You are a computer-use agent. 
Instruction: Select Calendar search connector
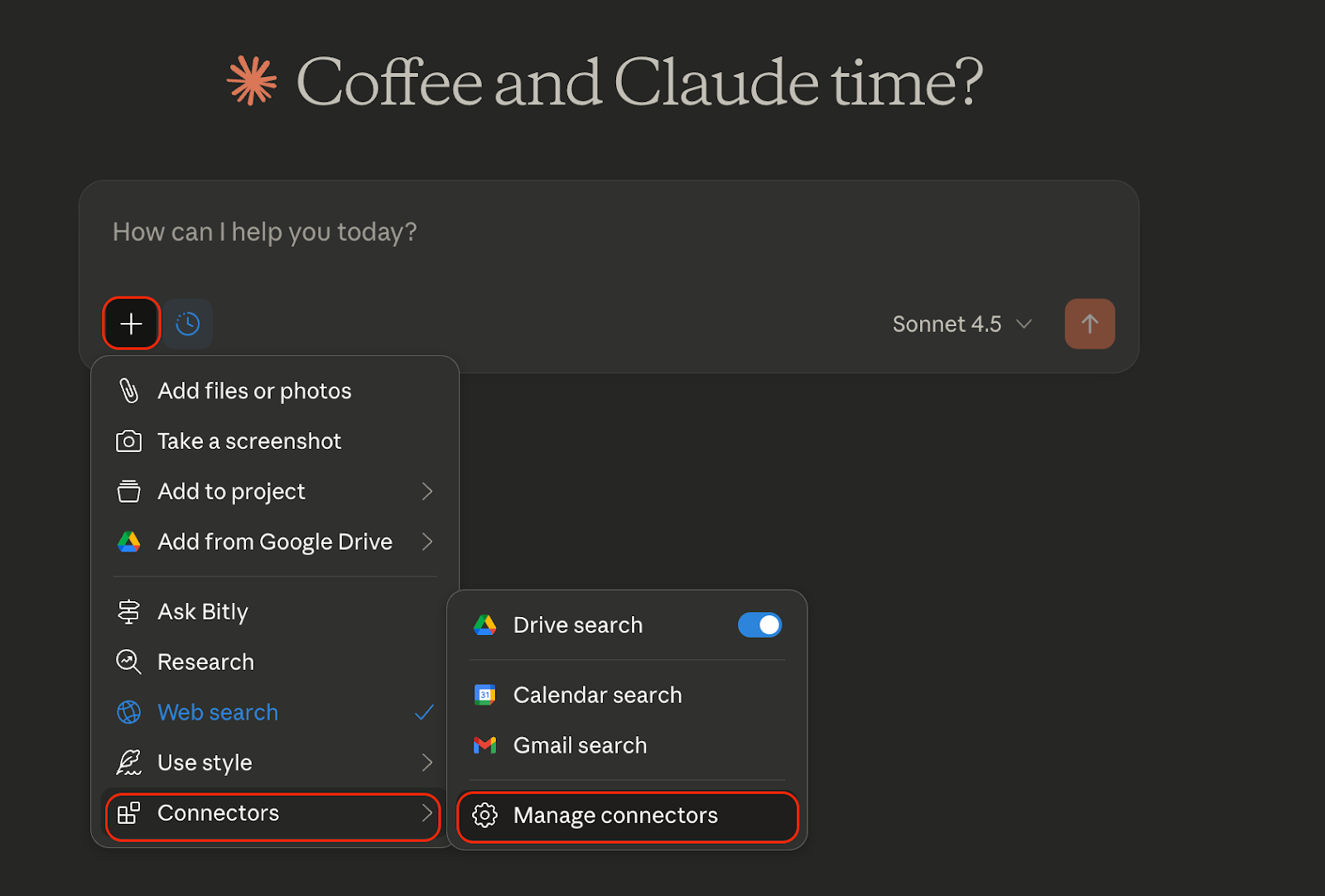pos(627,695)
